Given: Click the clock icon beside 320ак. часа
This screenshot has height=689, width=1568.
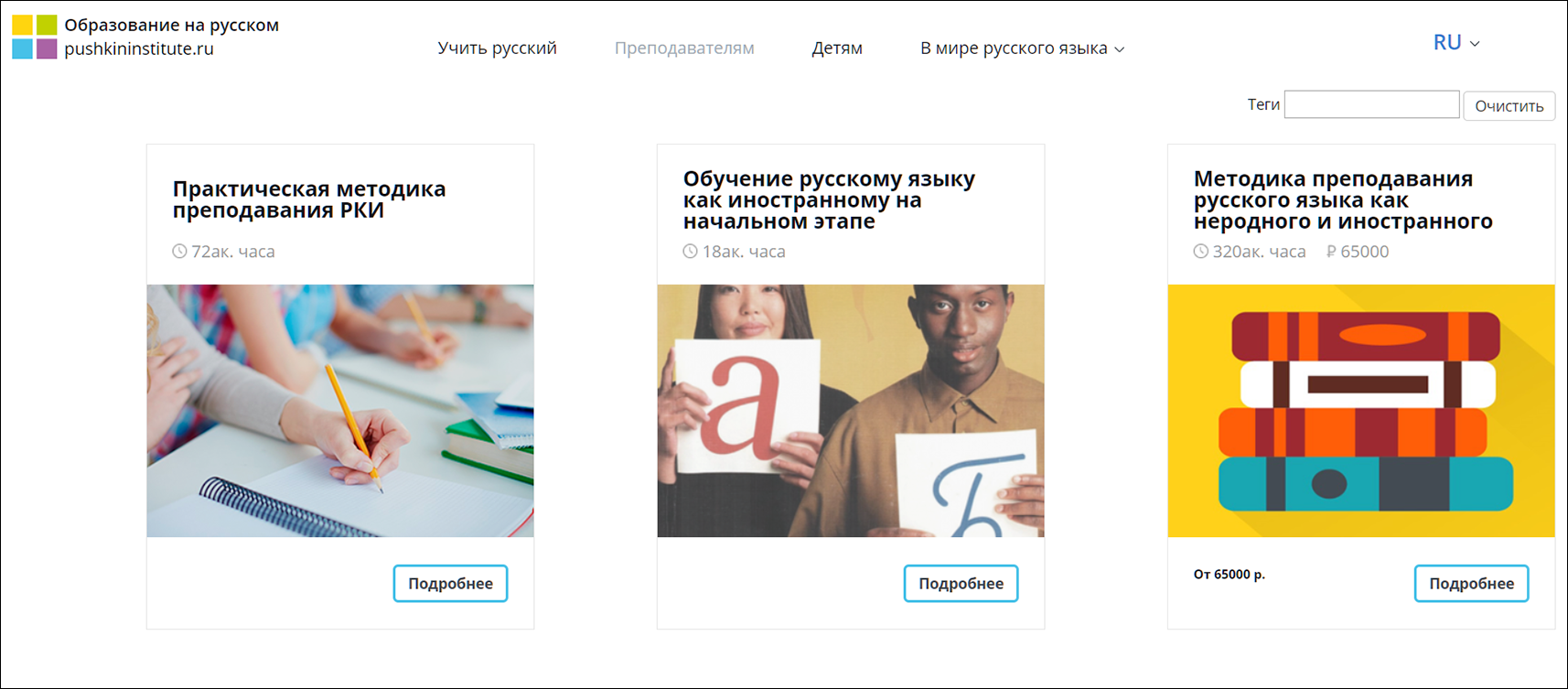Looking at the screenshot, I should [1200, 251].
